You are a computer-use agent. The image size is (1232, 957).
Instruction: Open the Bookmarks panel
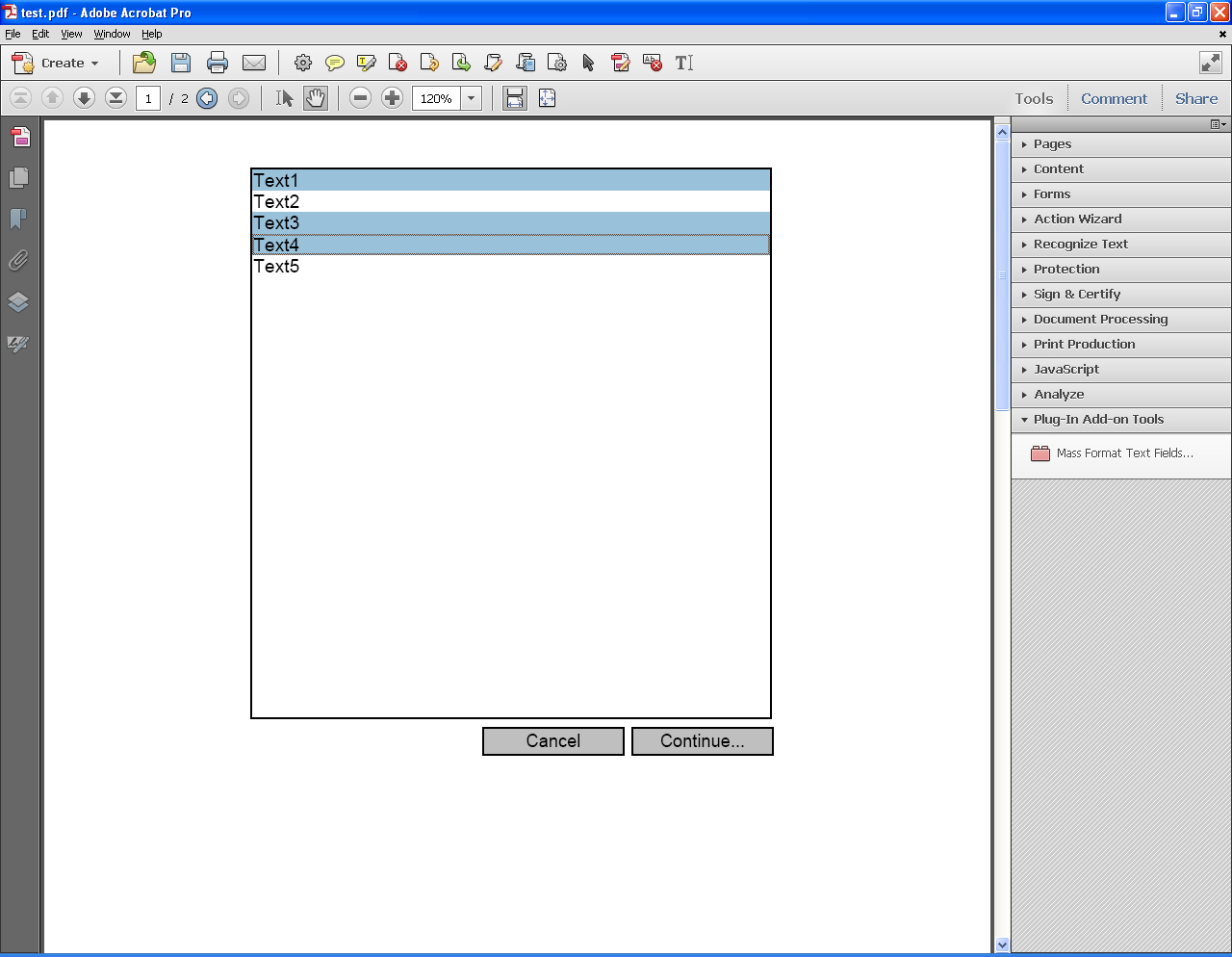click(19, 220)
